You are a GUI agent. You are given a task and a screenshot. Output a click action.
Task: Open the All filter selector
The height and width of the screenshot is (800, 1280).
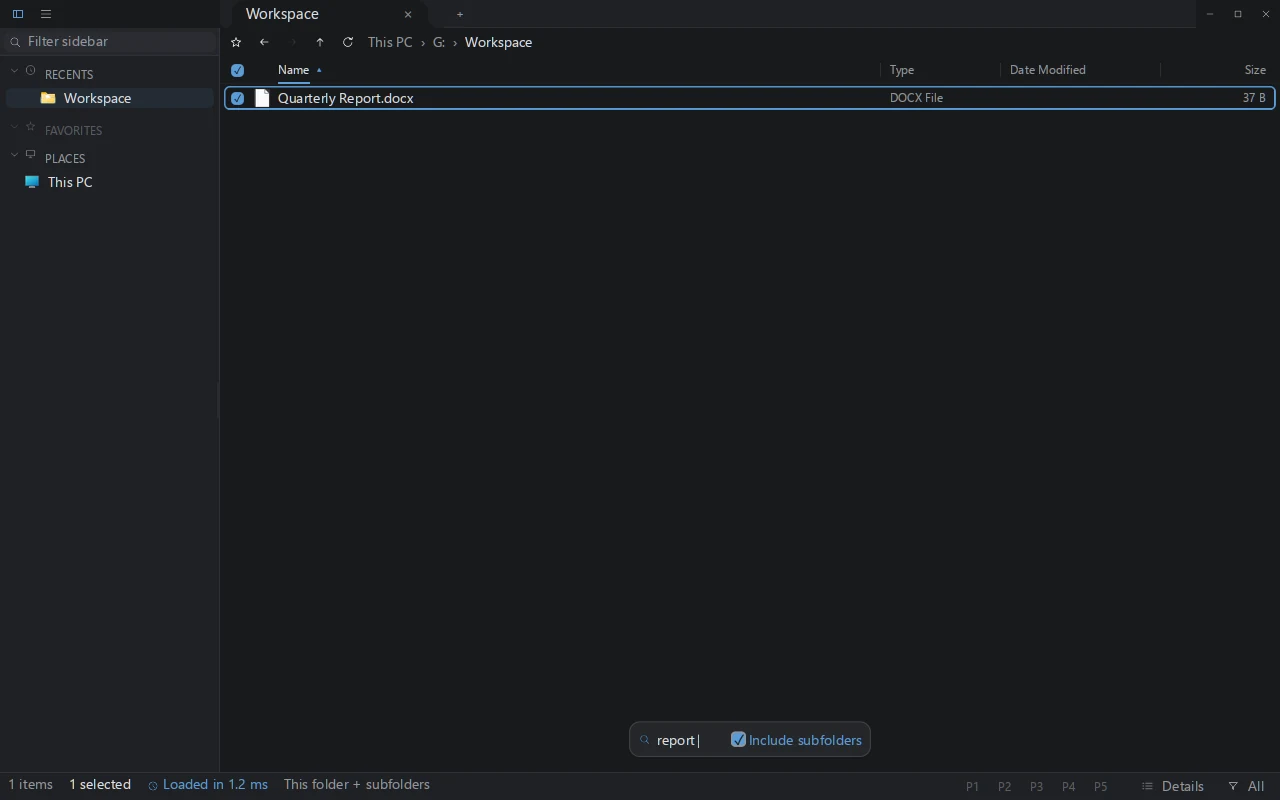click(1246, 786)
